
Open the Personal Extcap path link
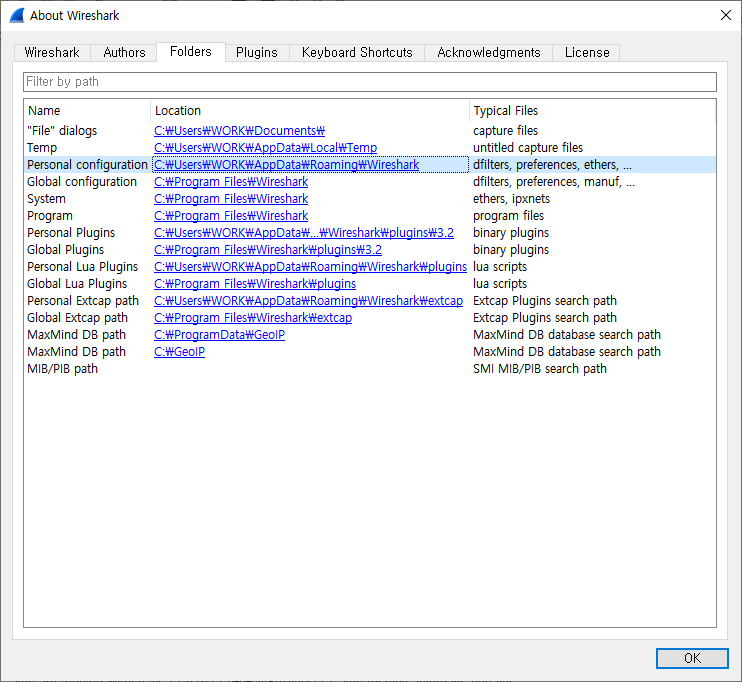pos(309,301)
